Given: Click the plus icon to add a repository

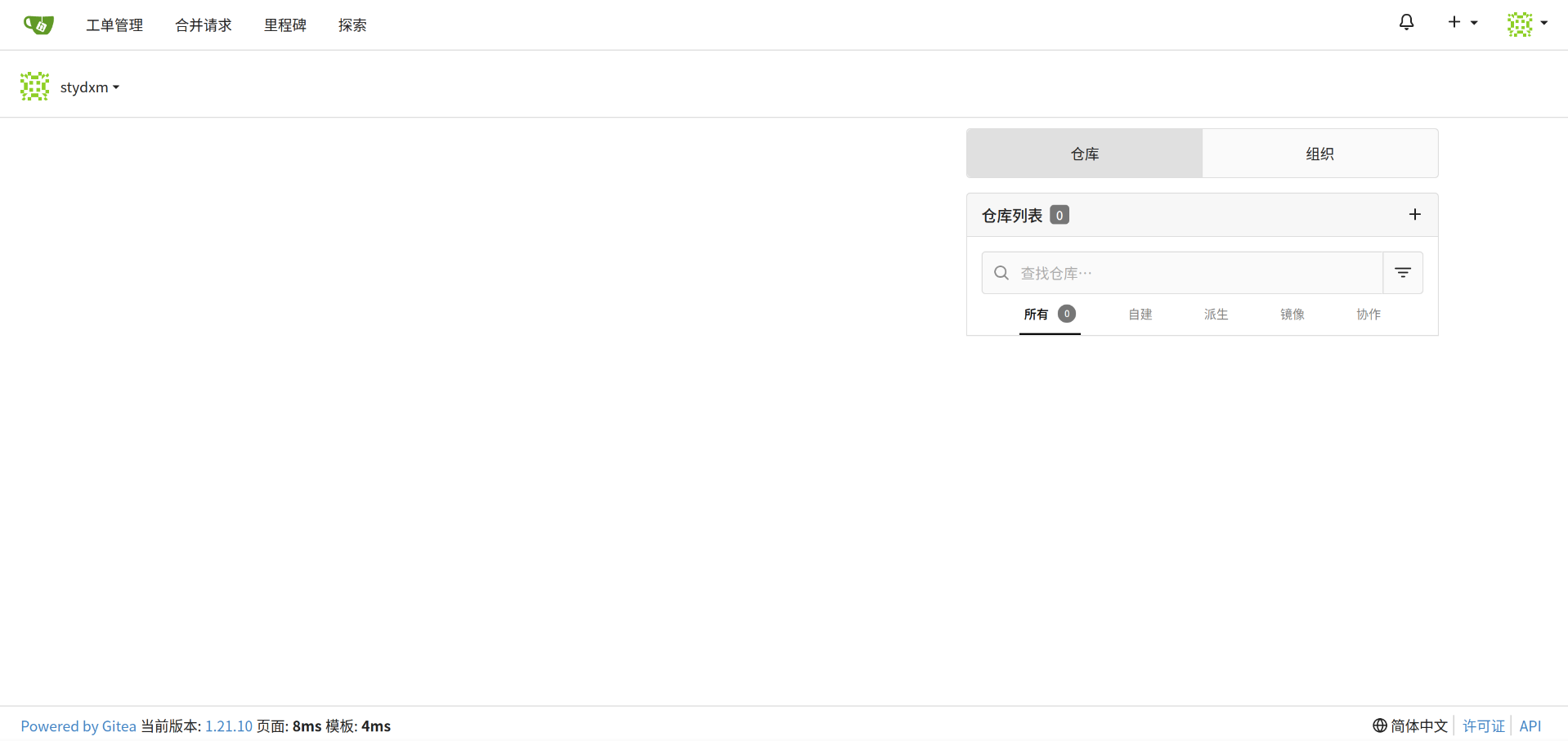Looking at the screenshot, I should 1414,215.
